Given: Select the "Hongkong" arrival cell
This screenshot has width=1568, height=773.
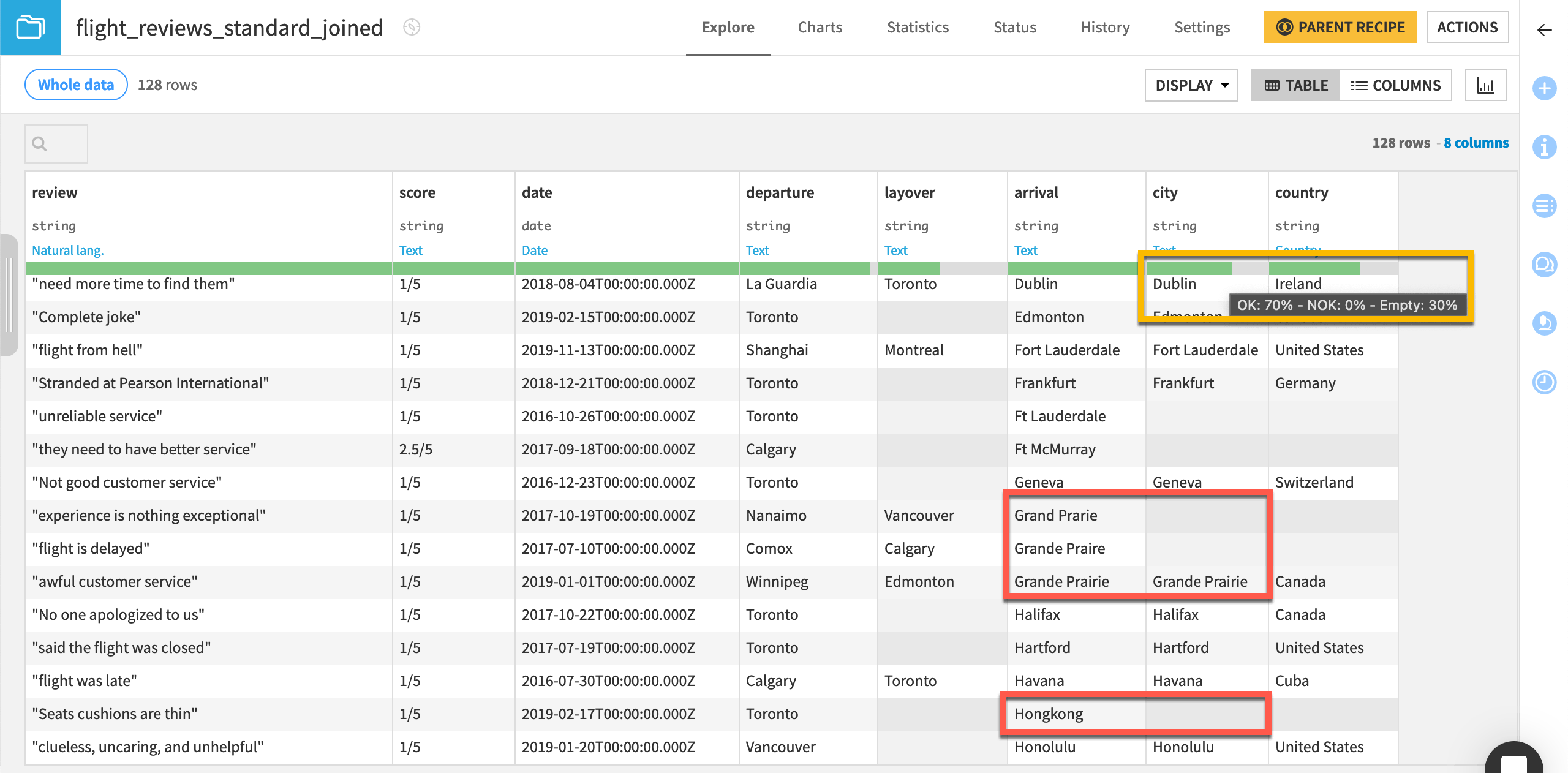Looking at the screenshot, I should pos(1076,714).
